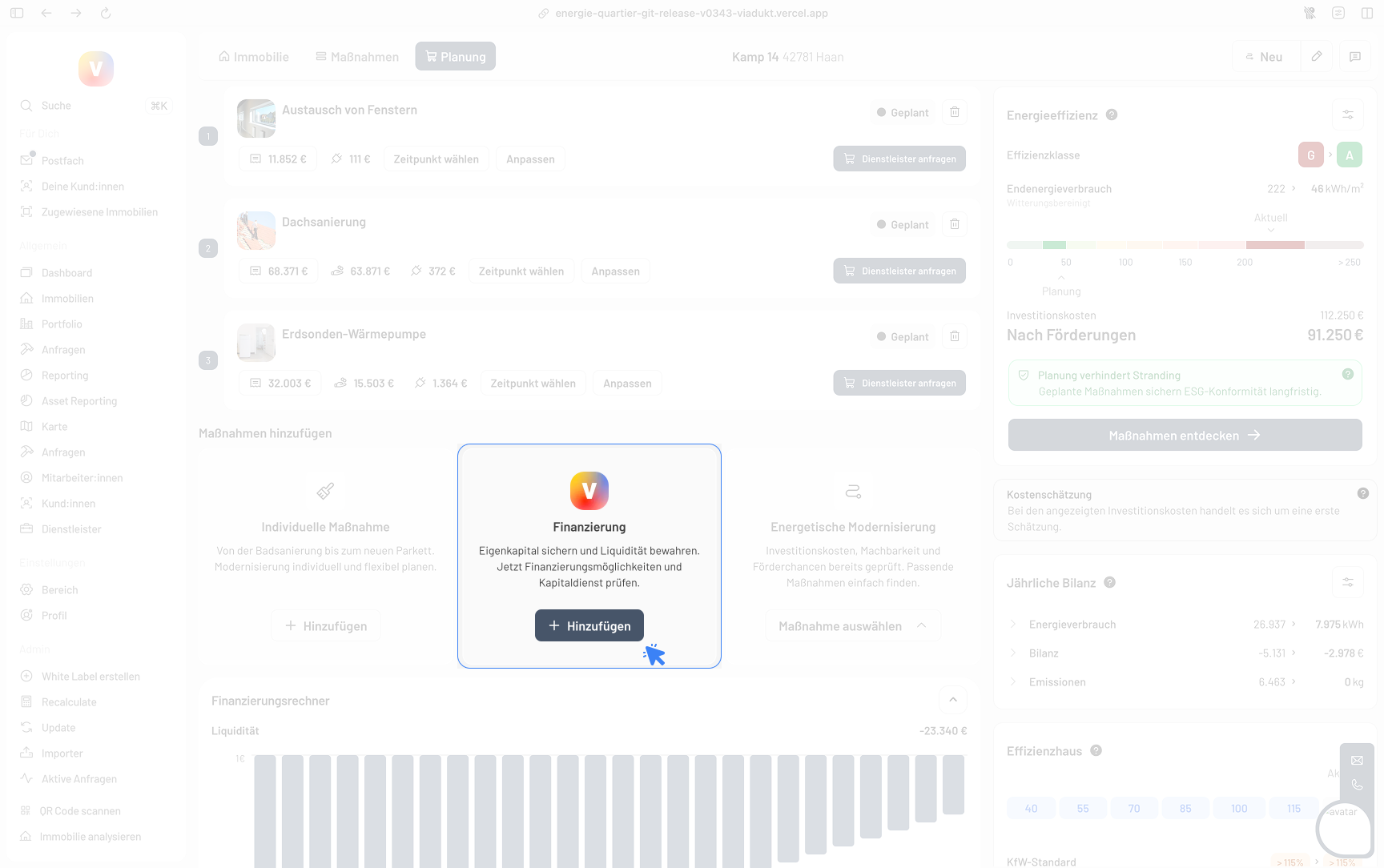
Task: Click the email contact icon
Action: pyautogui.click(x=1357, y=760)
